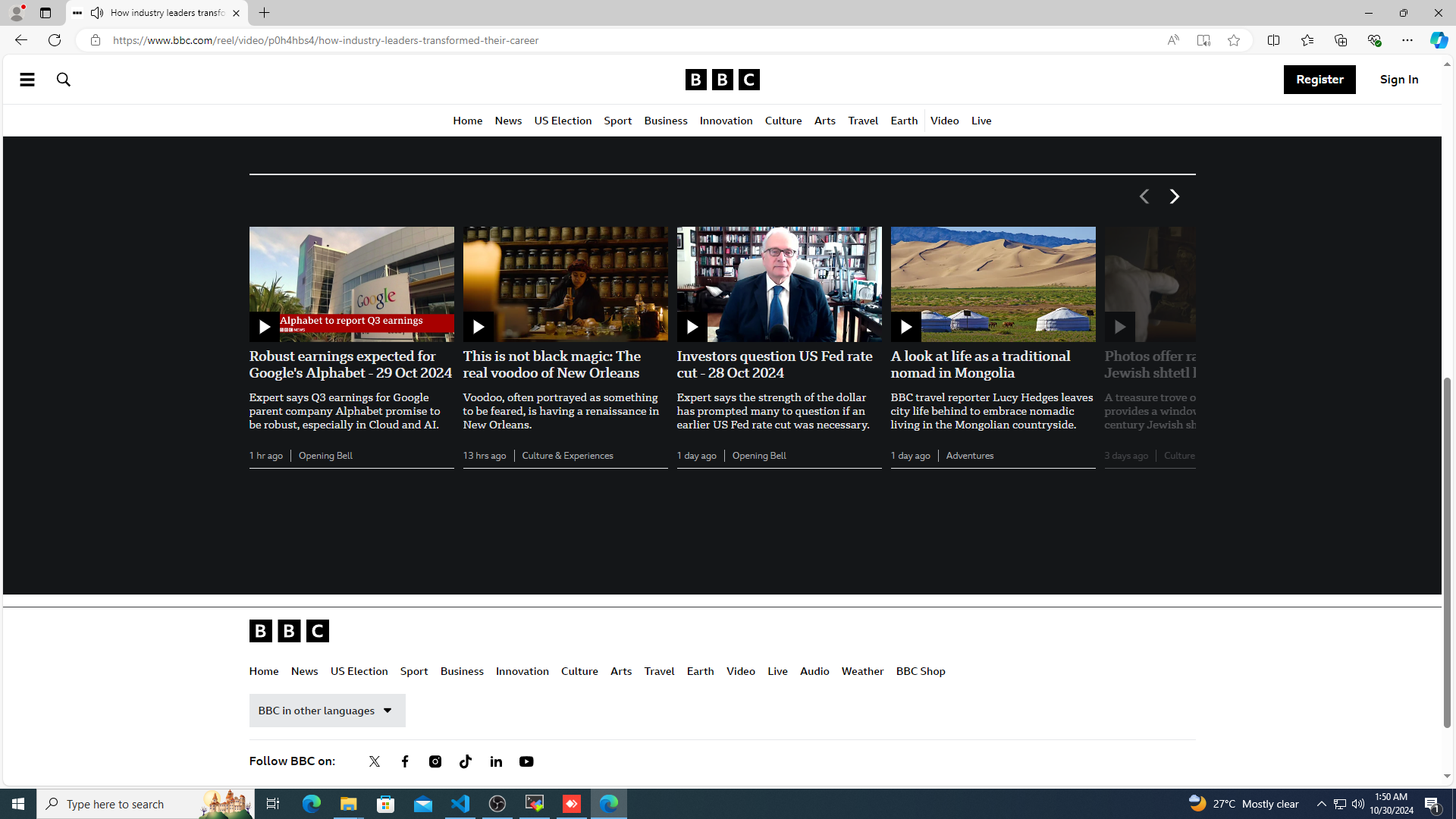Click the taskbar search box

pos(144,804)
